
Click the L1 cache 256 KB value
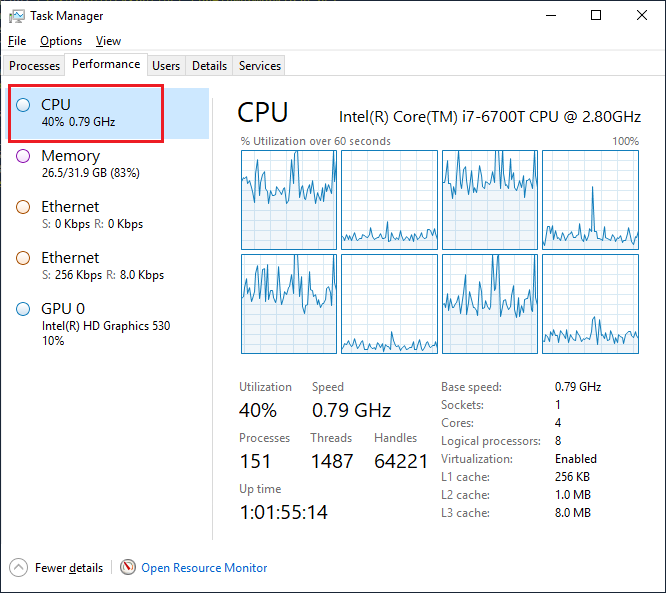(572, 477)
